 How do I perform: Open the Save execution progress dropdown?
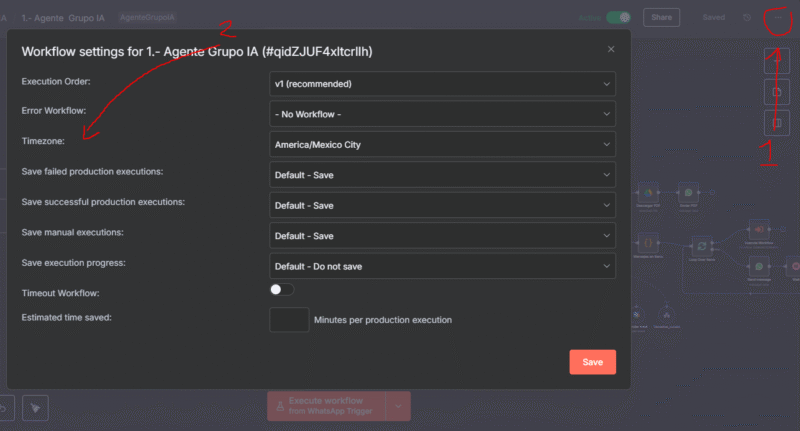click(443, 266)
